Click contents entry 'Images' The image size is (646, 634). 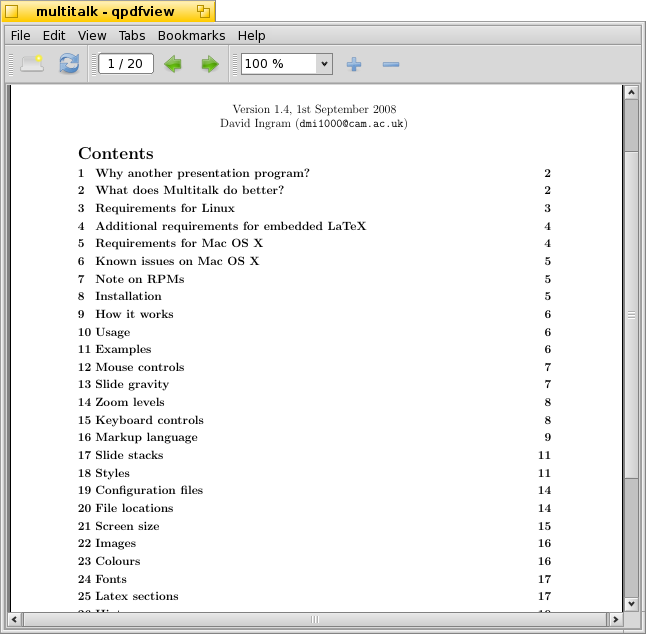tap(115, 544)
